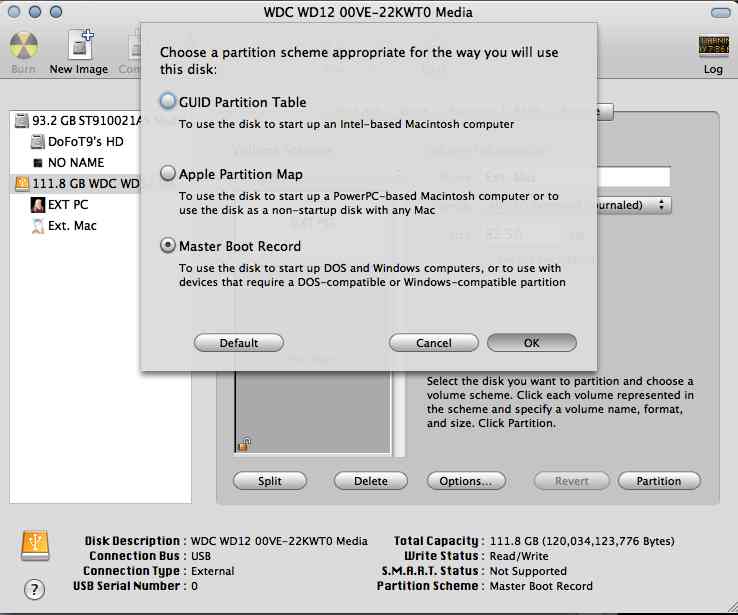Select the NO NAME volume
Viewport: 738px width, 615px height.
(68, 163)
